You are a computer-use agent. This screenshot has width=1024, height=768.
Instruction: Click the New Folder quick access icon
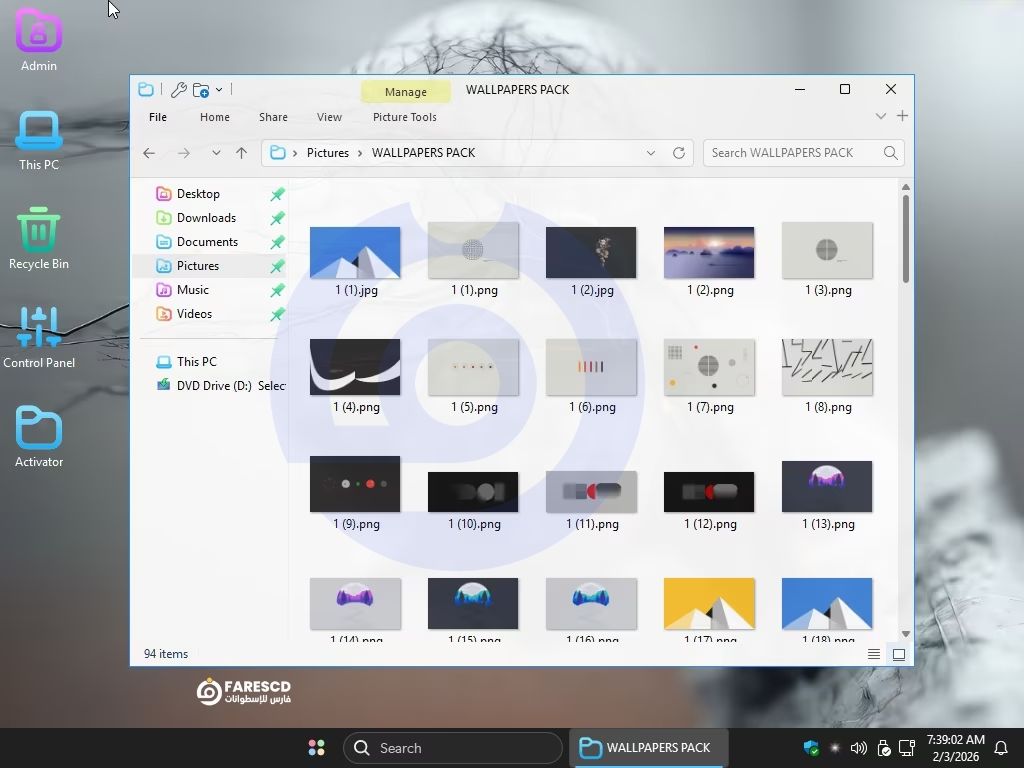[201, 90]
